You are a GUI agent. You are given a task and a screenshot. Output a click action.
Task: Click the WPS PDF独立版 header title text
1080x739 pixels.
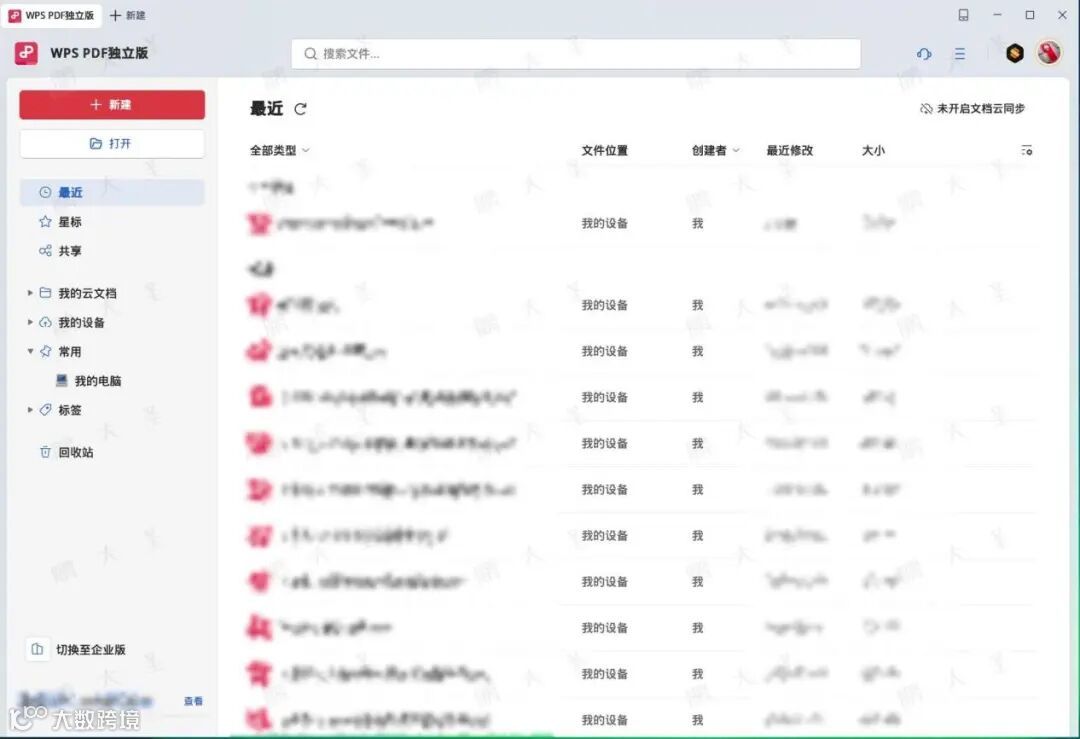tap(99, 53)
